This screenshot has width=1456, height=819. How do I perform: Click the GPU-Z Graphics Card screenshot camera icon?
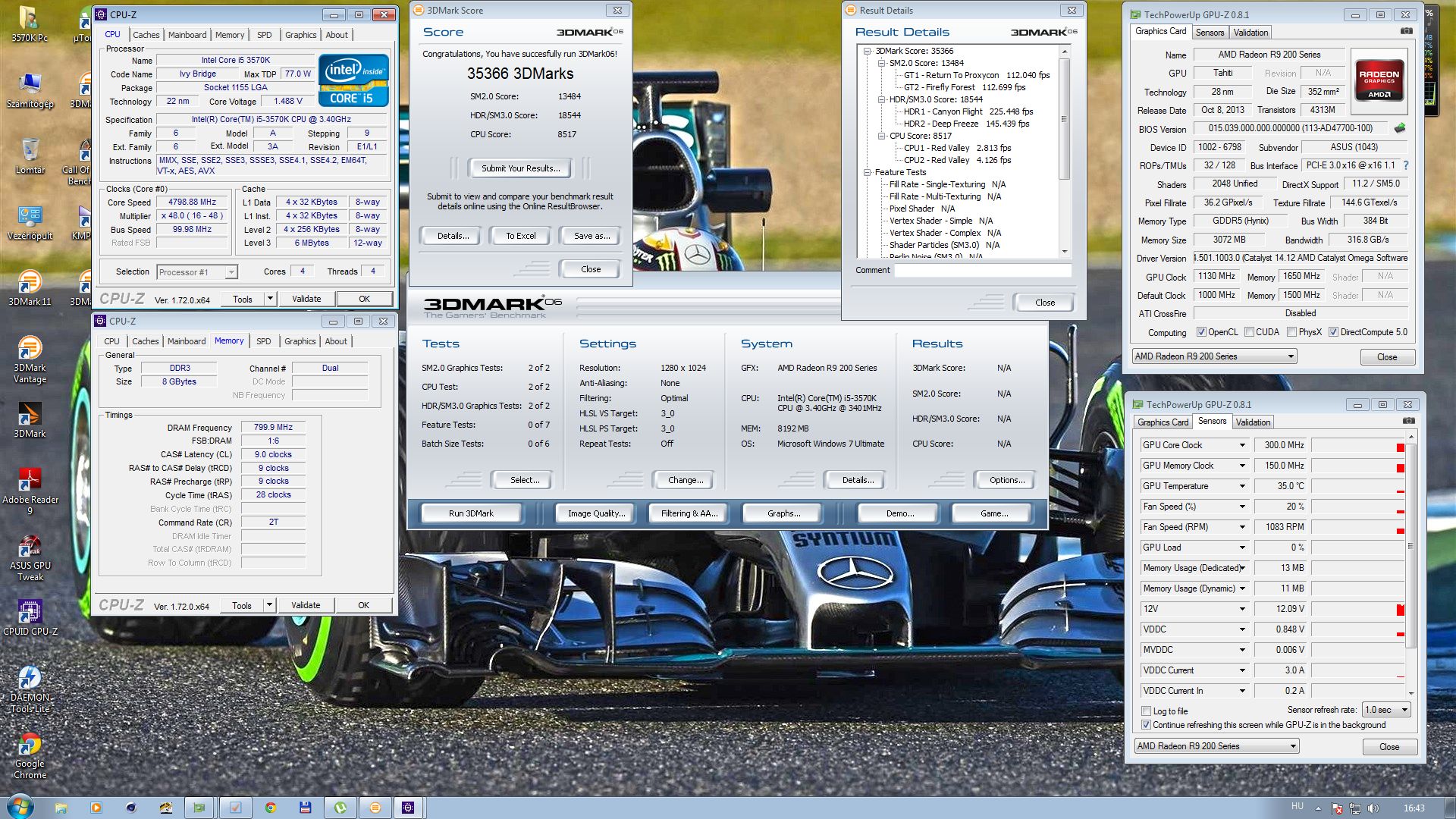pyautogui.click(x=1407, y=31)
